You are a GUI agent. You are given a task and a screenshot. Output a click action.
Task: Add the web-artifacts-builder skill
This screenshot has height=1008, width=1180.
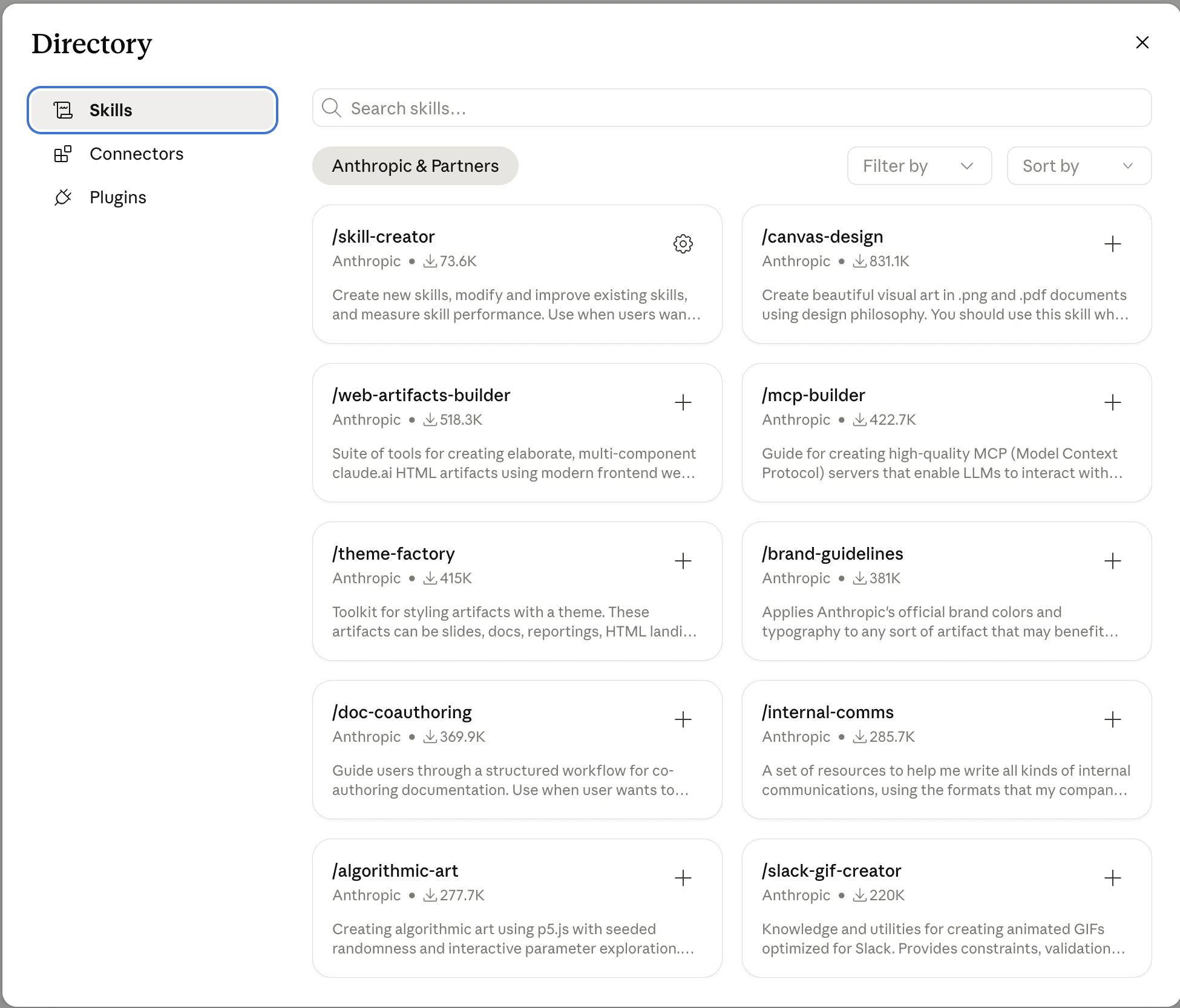coord(683,402)
